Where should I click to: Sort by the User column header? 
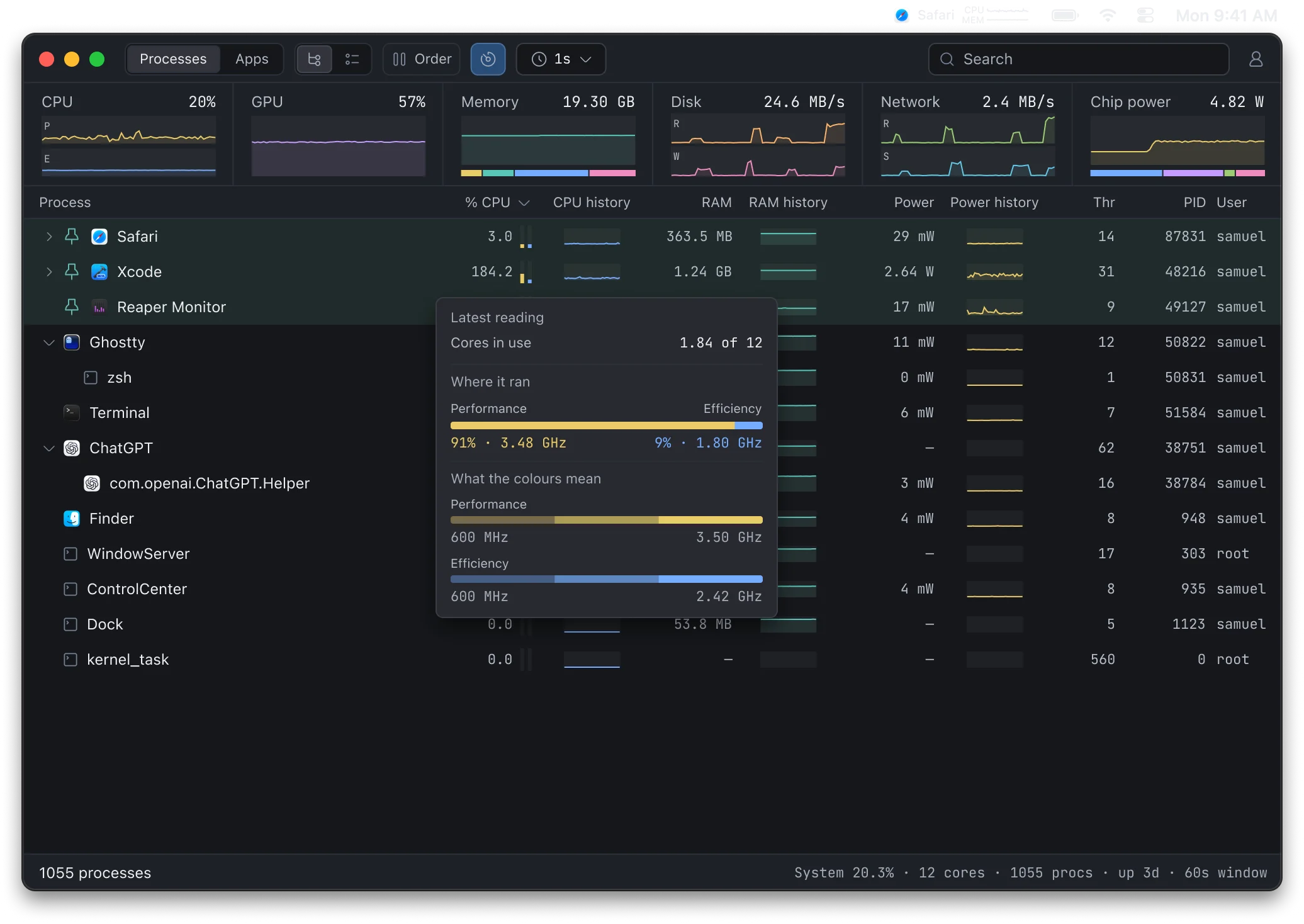1231,202
